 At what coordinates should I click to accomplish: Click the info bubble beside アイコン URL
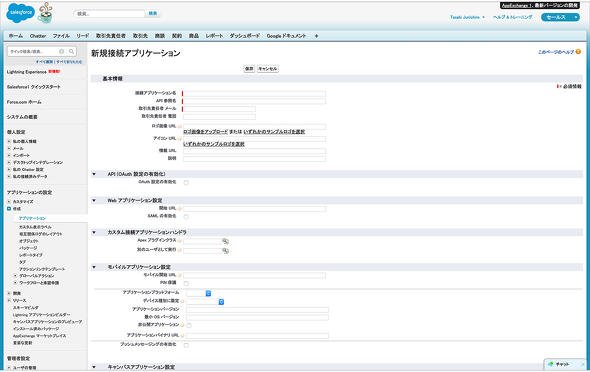(180, 139)
